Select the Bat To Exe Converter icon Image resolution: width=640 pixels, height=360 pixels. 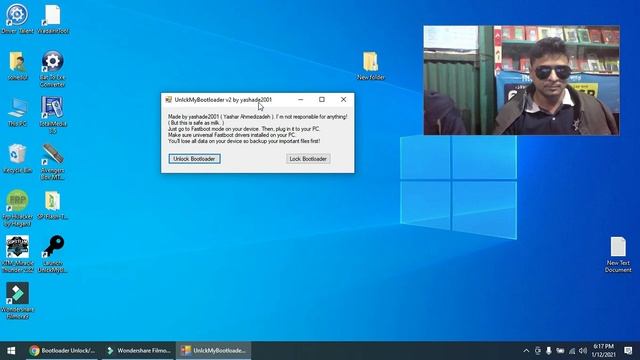click(52, 69)
